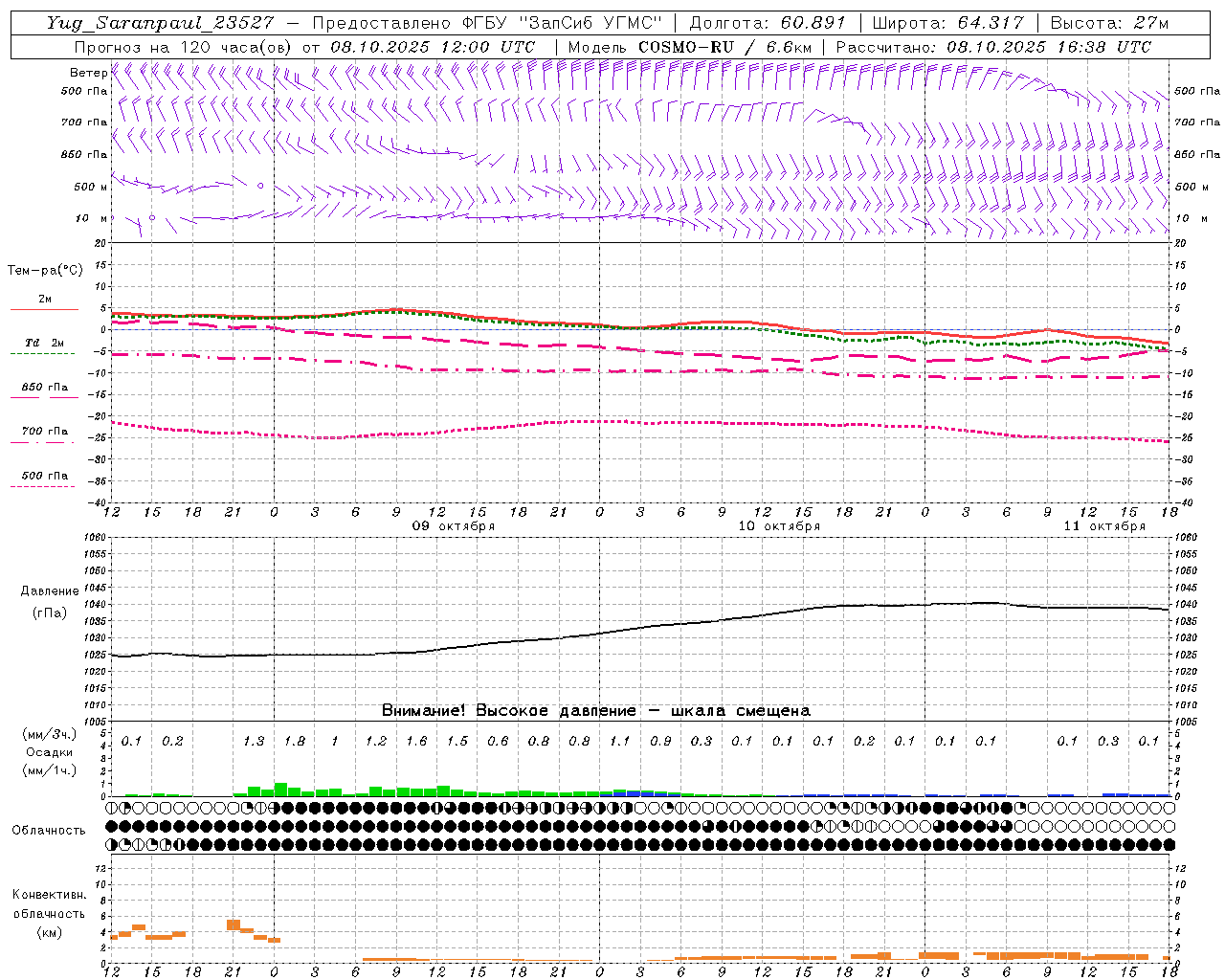
Task: Click the 'Давление' pressure panel label
Action: (x=50, y=591)
